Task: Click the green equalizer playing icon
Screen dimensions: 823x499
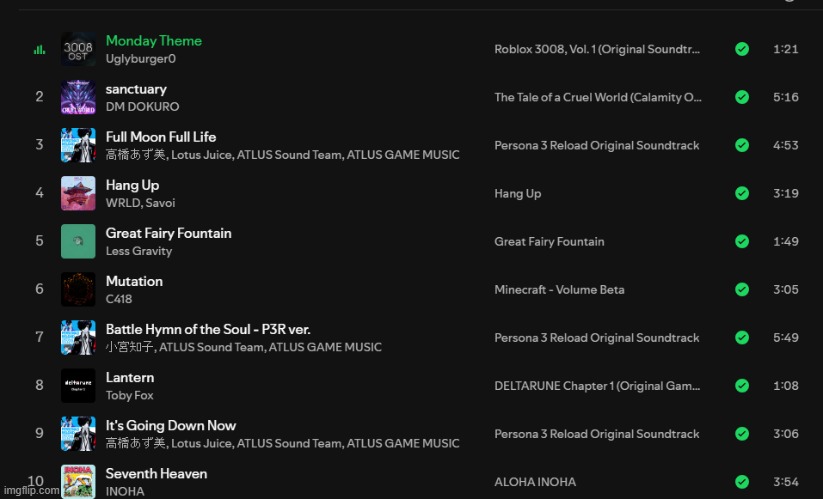Action: click(39, 49)
